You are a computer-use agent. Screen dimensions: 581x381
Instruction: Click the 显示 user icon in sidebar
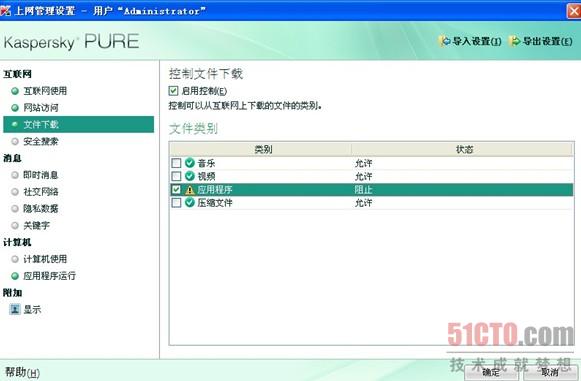[15, 309]
